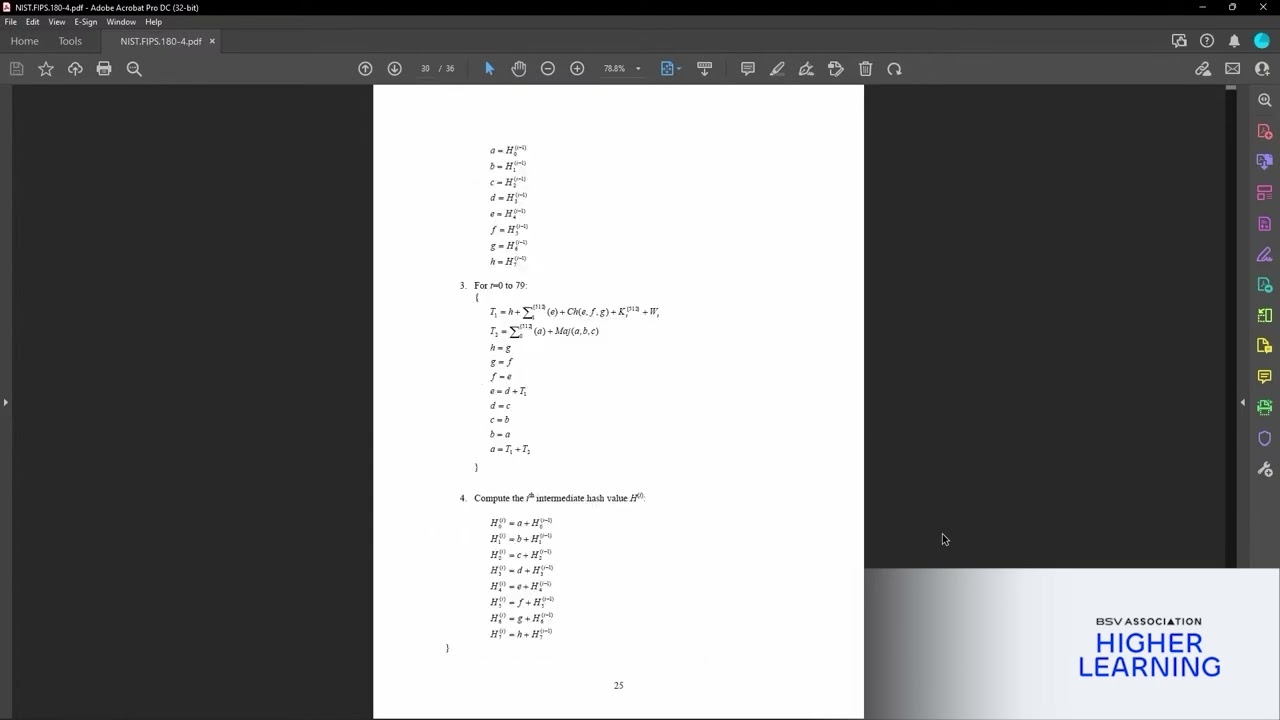Expand the left navigation pane arrow
The image size is (1280, 720).
point(5,402)
